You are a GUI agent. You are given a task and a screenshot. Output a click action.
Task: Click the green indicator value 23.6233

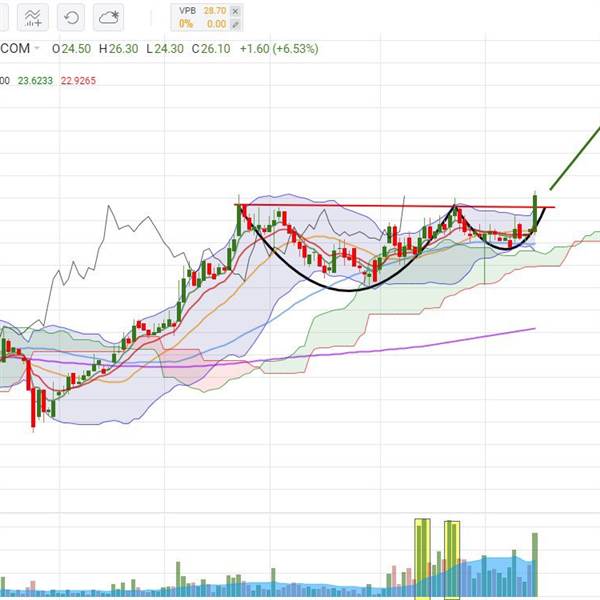point(35,81)
